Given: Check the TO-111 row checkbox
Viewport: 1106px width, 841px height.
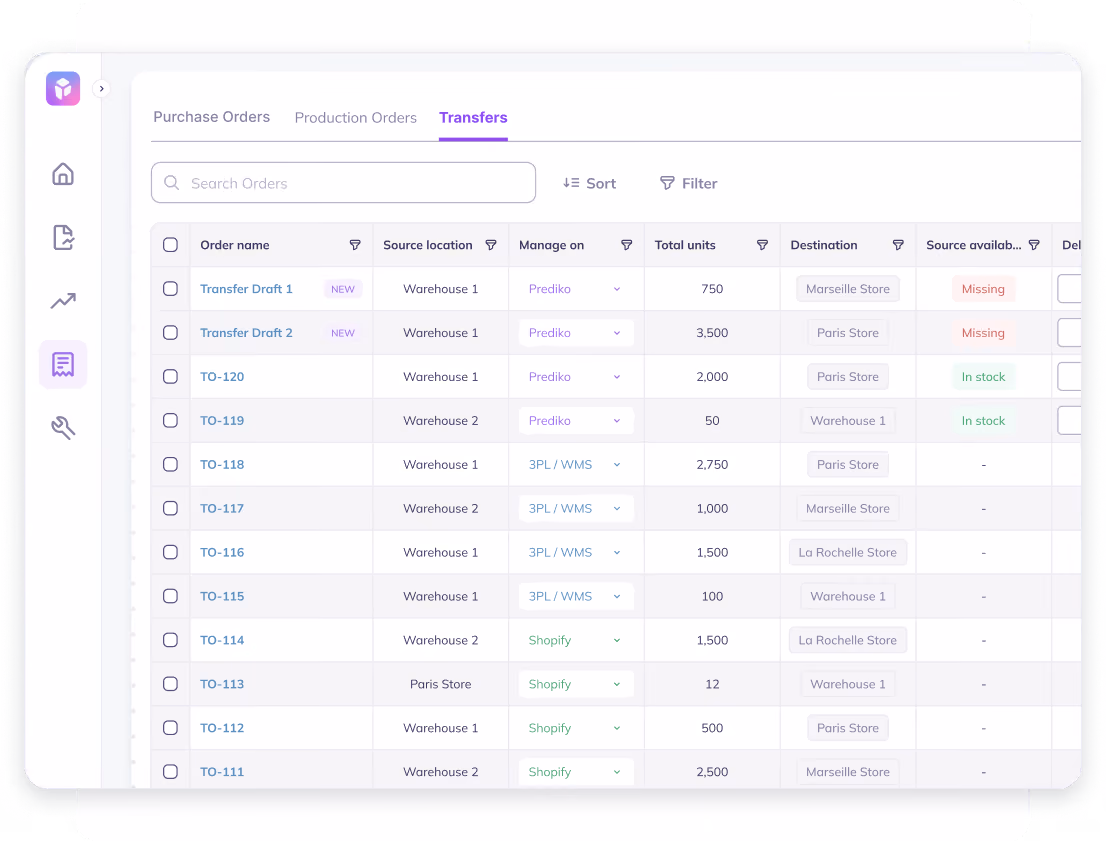Looking at the screenshot, I should (170, 772).
